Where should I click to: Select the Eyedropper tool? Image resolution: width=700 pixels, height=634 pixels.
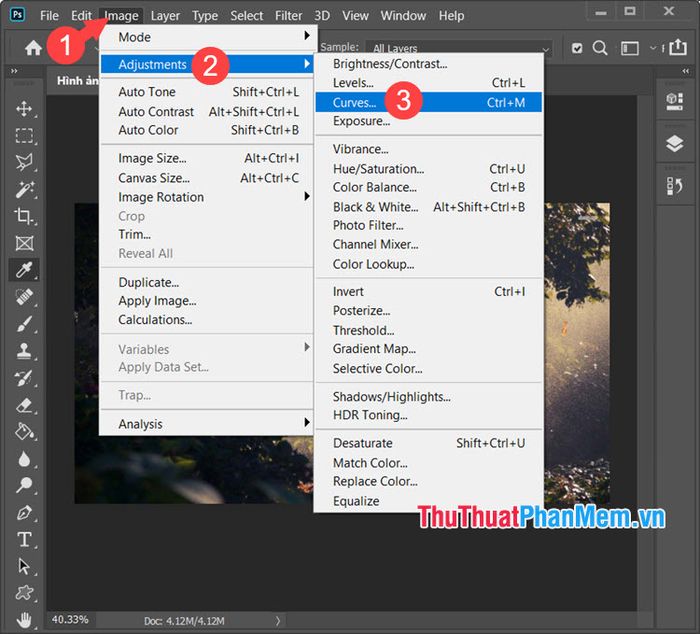[24, 270]
